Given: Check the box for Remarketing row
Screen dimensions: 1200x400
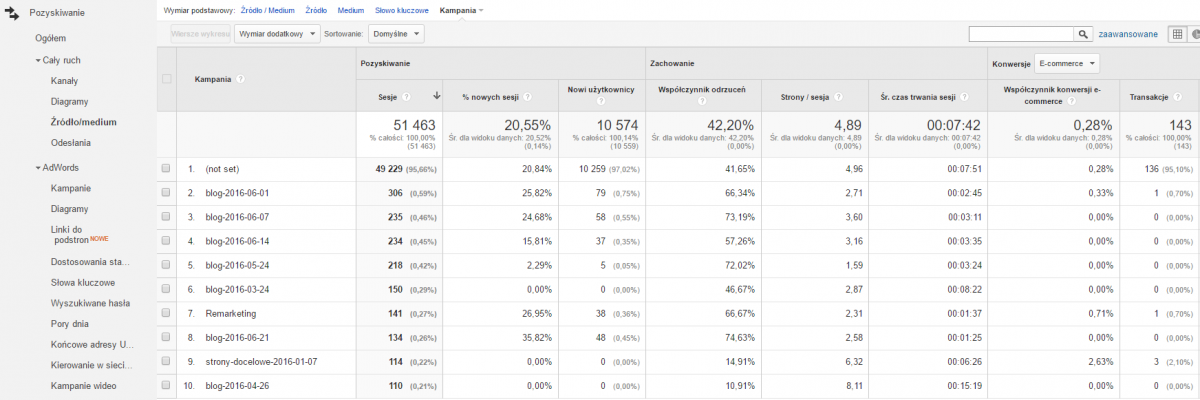Looking at the screenshot, I should (167, 312).
